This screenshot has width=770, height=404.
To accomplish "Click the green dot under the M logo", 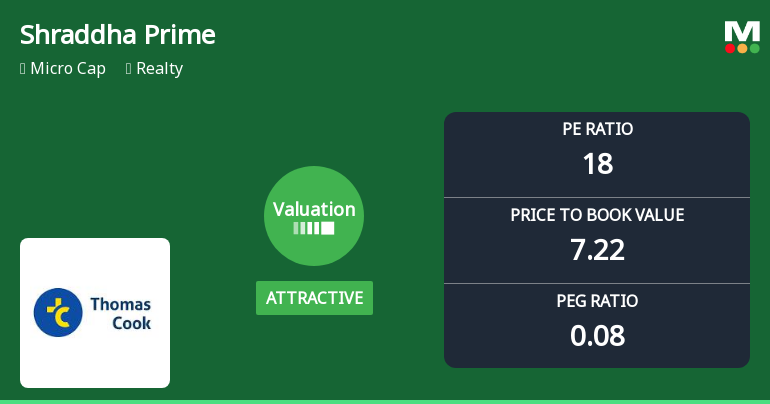I will tap(754, 48).
